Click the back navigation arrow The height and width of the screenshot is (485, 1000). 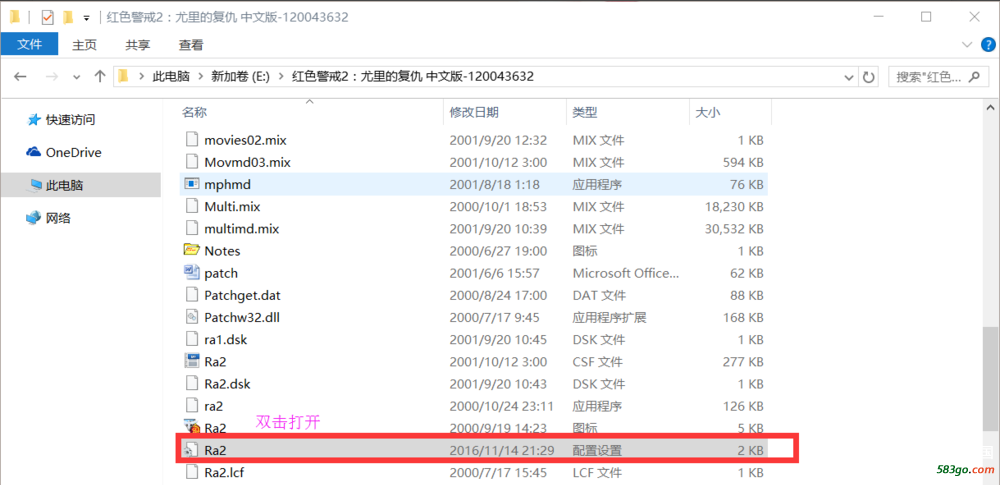click(21, 77)
